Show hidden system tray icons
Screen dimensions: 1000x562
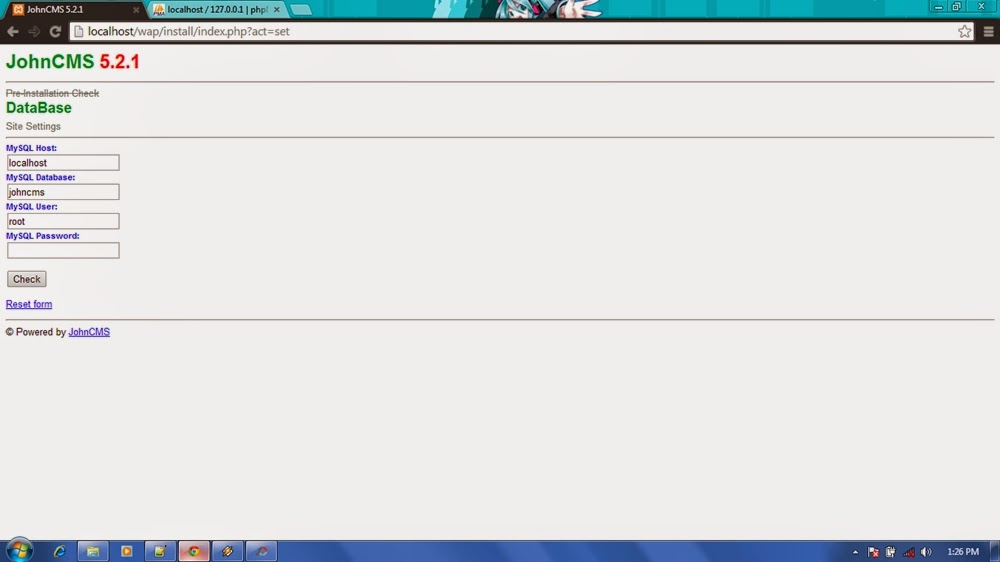[x=855, y=552]
